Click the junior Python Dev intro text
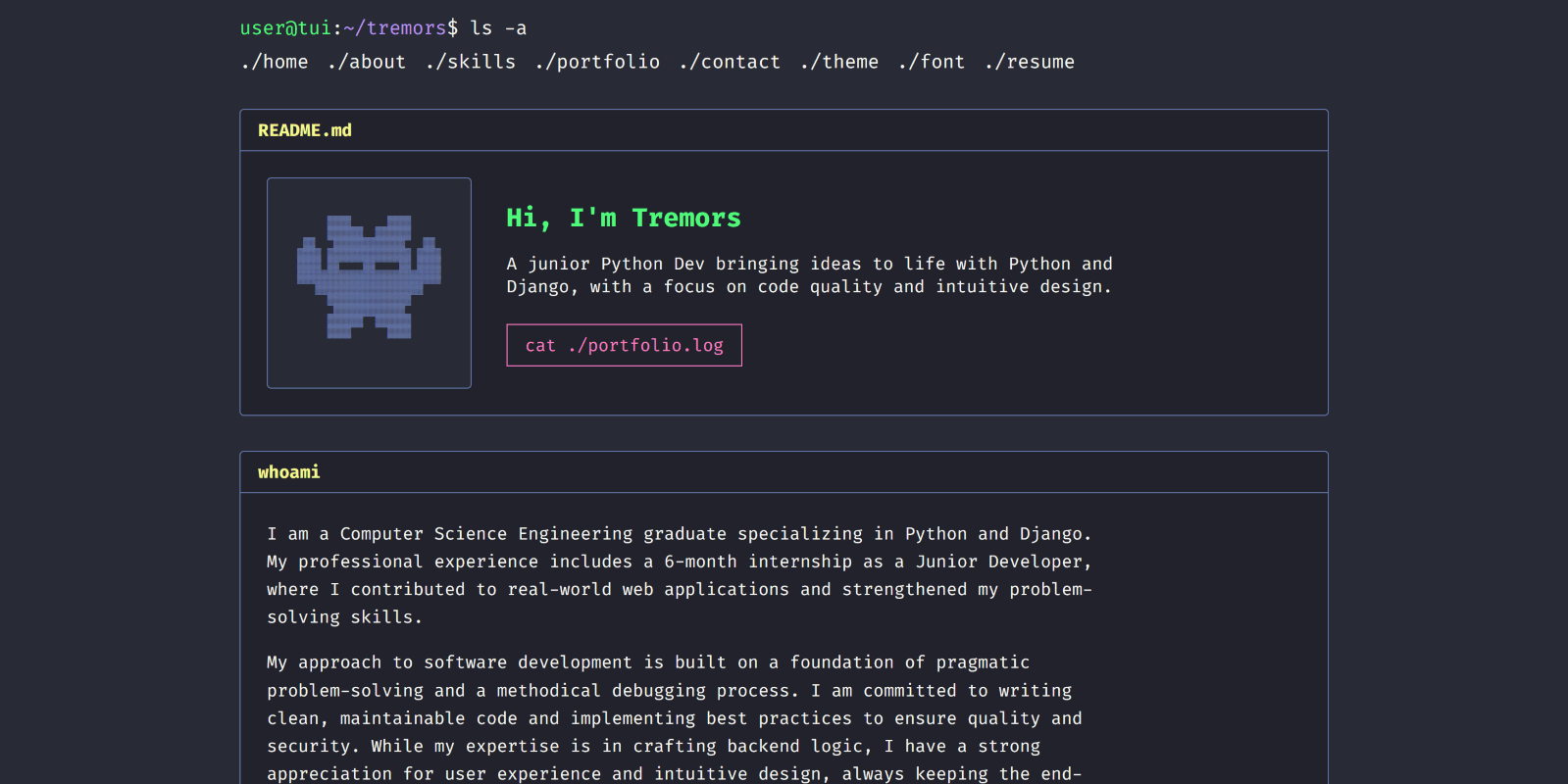 tap(809, 275)
